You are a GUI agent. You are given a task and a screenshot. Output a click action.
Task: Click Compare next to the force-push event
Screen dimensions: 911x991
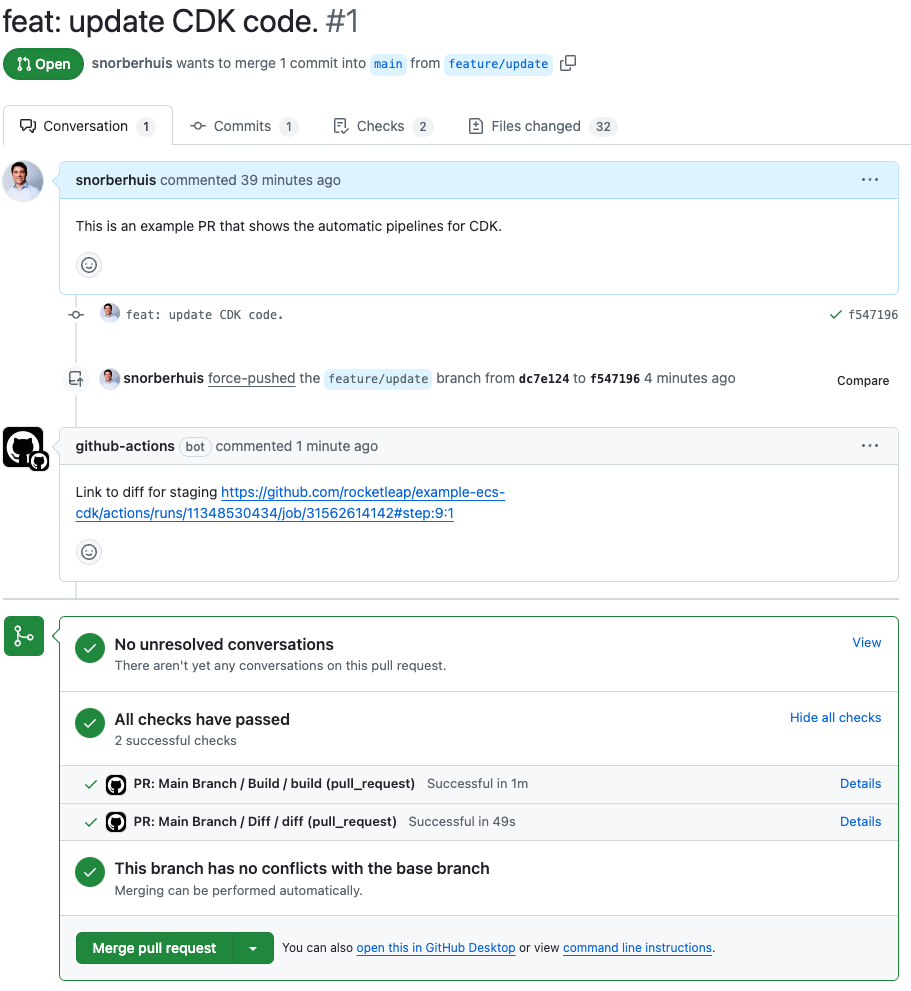point(862,381)
